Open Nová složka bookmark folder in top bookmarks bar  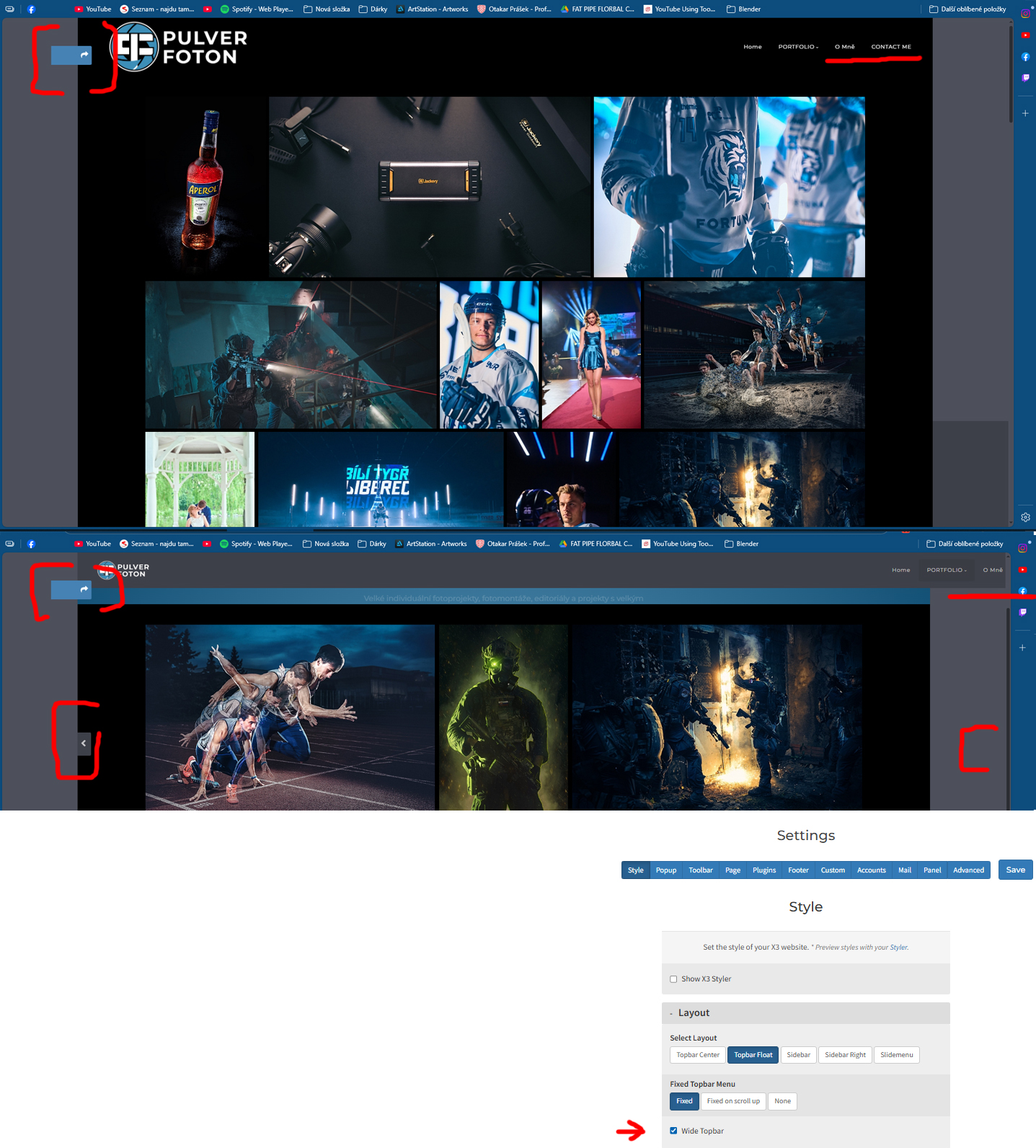click(327, 9)
